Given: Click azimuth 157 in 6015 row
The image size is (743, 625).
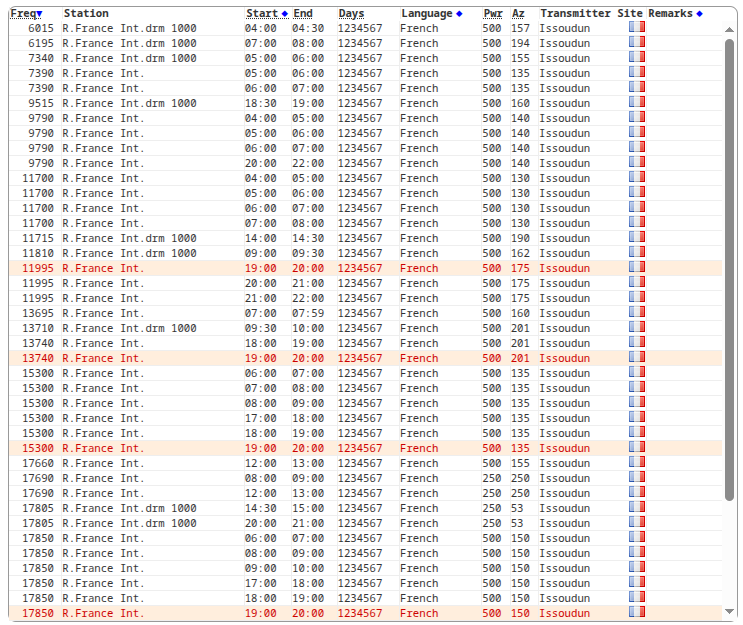Looking at the screenshot, I should [x=520, y=28].
